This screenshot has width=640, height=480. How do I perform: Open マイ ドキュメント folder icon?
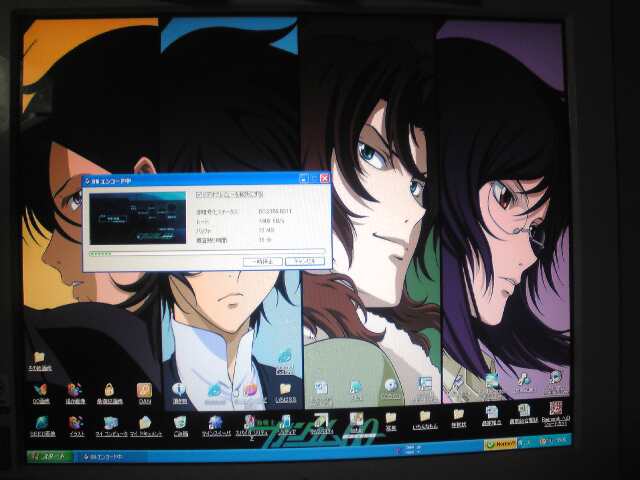point(146,427)
